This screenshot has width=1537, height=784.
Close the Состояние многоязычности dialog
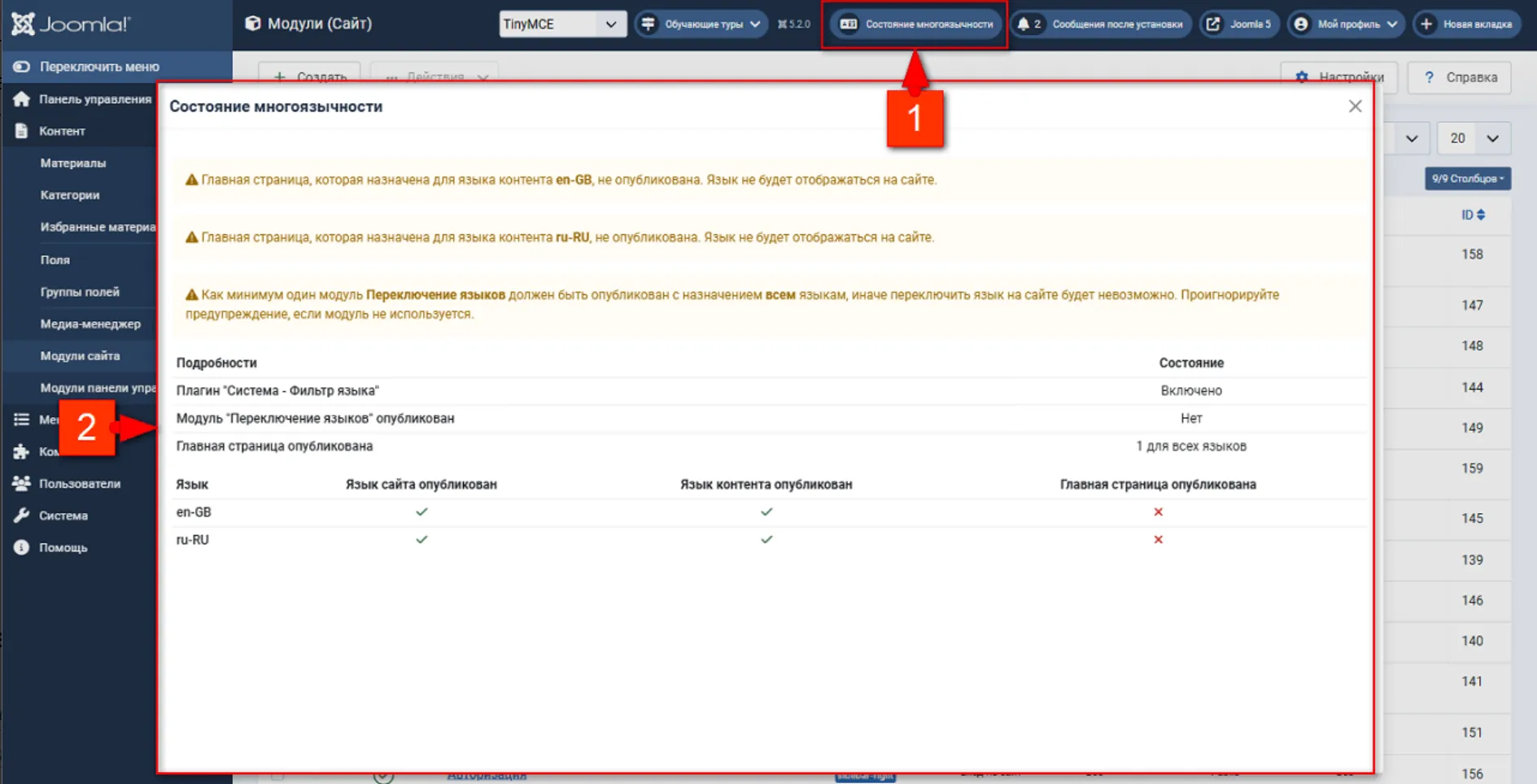(1355, 107)
